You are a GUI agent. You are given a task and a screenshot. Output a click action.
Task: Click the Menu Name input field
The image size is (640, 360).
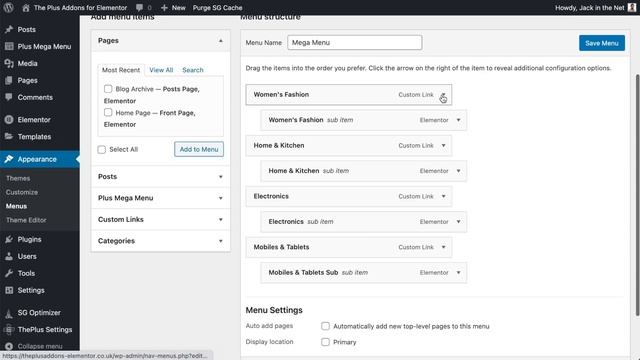pyautogui.click(x=355, y=42)
